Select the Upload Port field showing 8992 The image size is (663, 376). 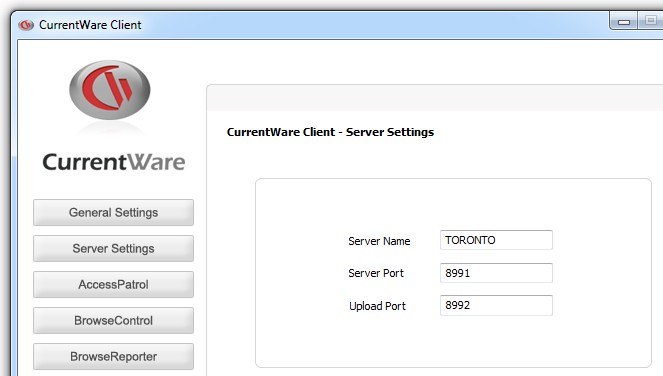496,305
